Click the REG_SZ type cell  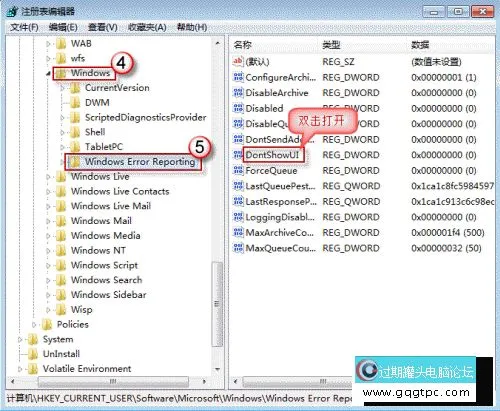click(338, 62)
